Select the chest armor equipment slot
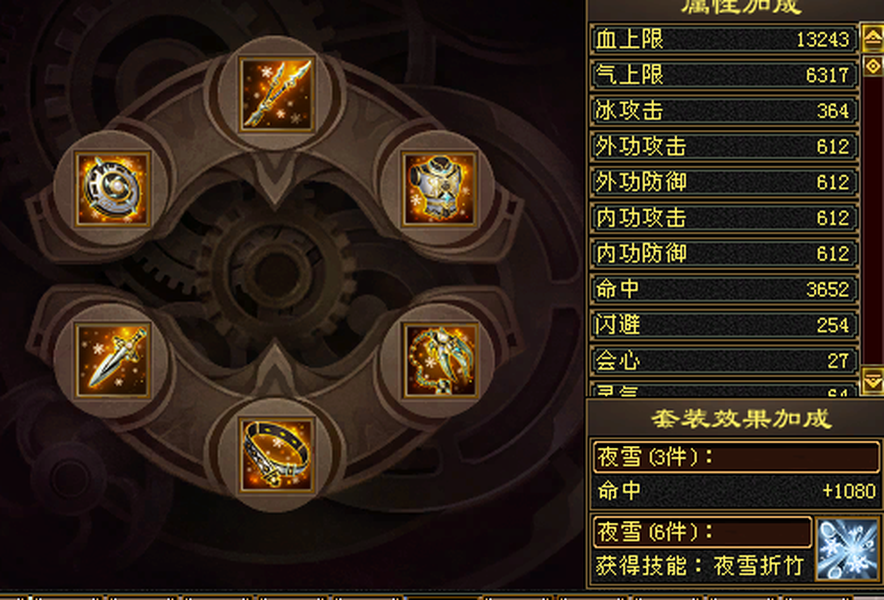Image resolution: width=884 pixels, height=600 pixels. [440, 189]
